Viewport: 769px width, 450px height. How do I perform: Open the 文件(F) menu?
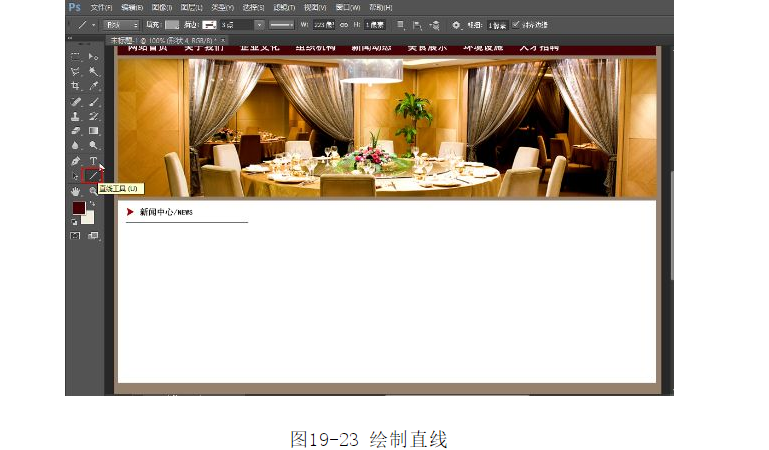[101, 7]
